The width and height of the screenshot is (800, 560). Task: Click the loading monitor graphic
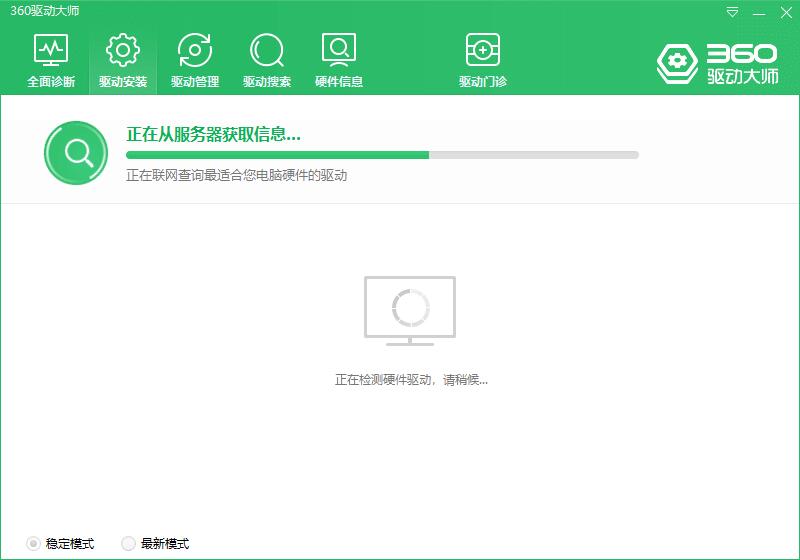(x=410, y=311)
